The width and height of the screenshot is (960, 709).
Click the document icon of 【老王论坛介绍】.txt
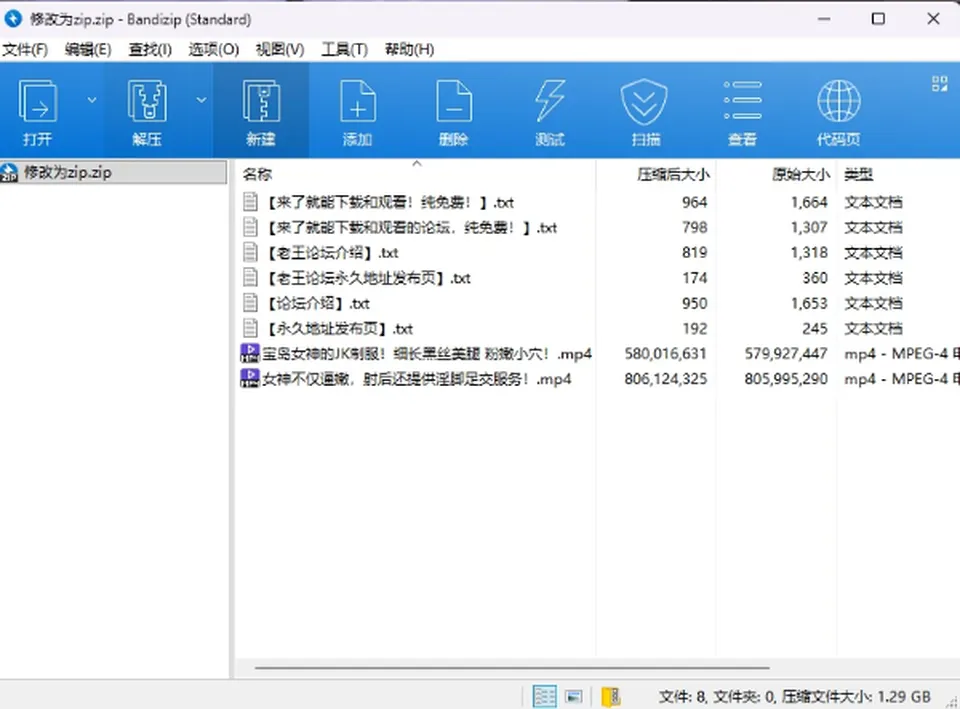pyautogui.click(x=250, y=252)
